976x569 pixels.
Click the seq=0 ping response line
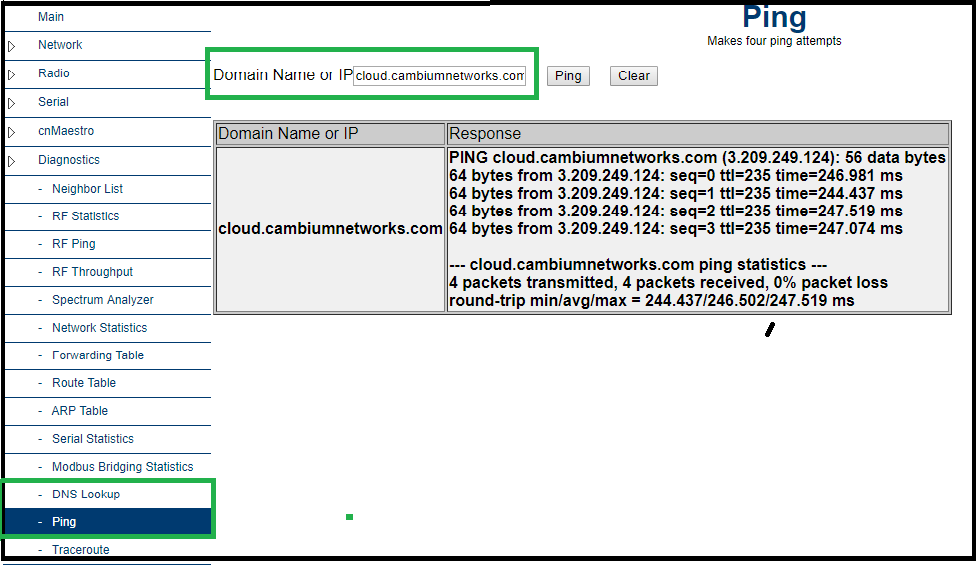click(x=675, y=176)
